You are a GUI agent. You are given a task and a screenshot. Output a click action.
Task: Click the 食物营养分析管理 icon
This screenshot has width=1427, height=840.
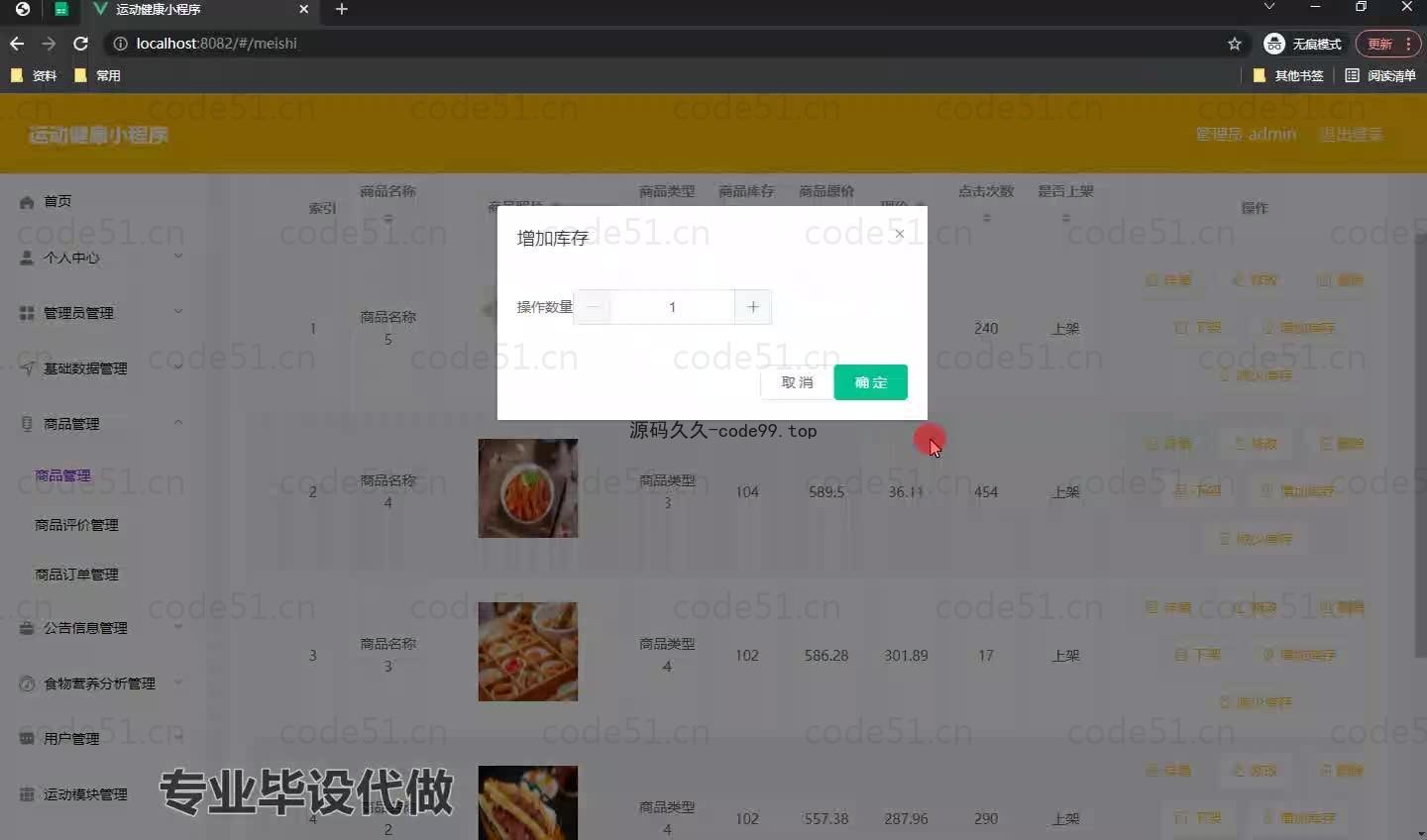point(27,683)
